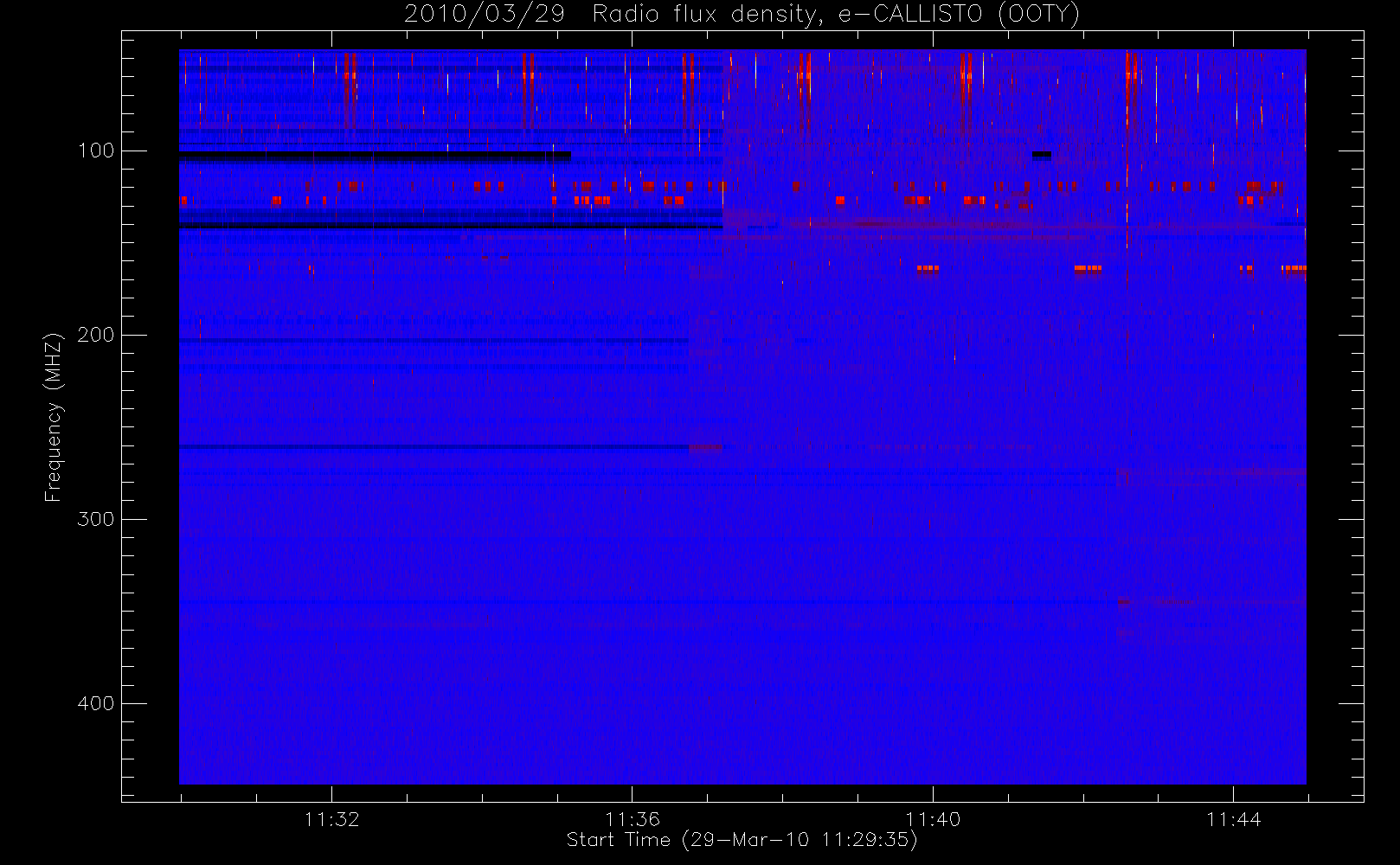The height and width of the screenshot is (865, 1400).
Task: Click the long black band just below 100 MHz
Action: (375, 157)
